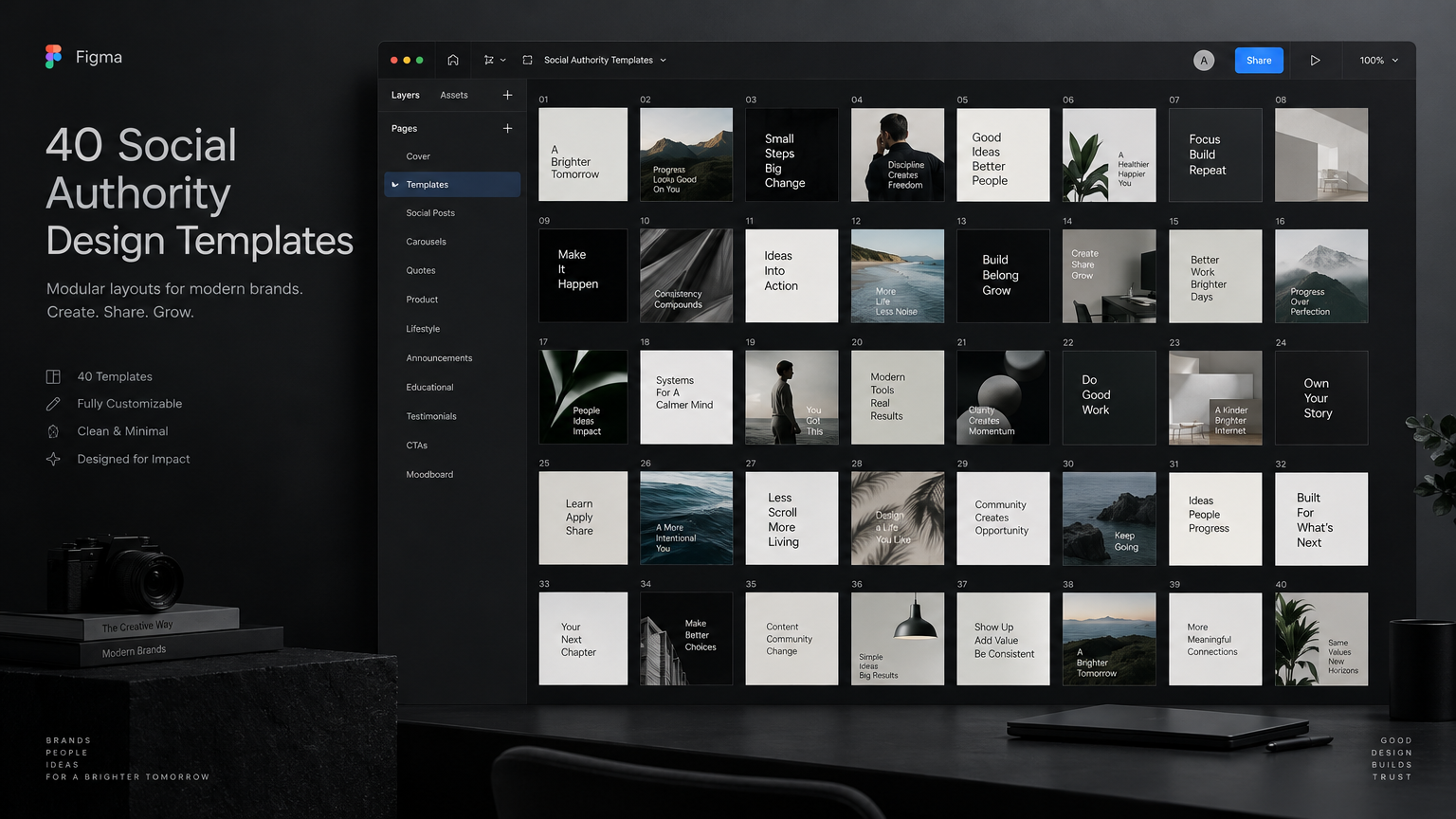This screenshot has width=1456, height=819.
Task: Select the Your Next Chapter template
Action: 583,639
